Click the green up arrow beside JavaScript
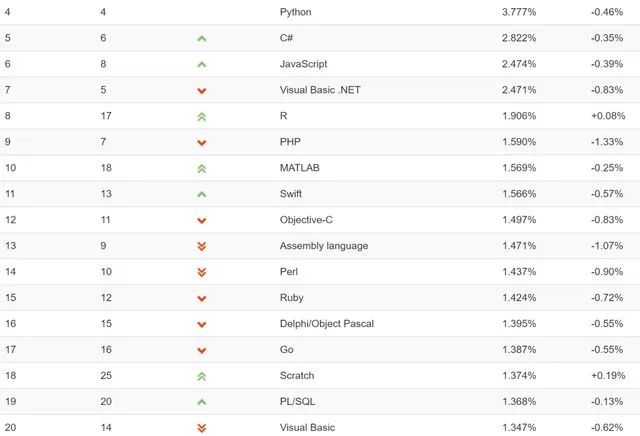The image size is (640, 436). [202, 64]
